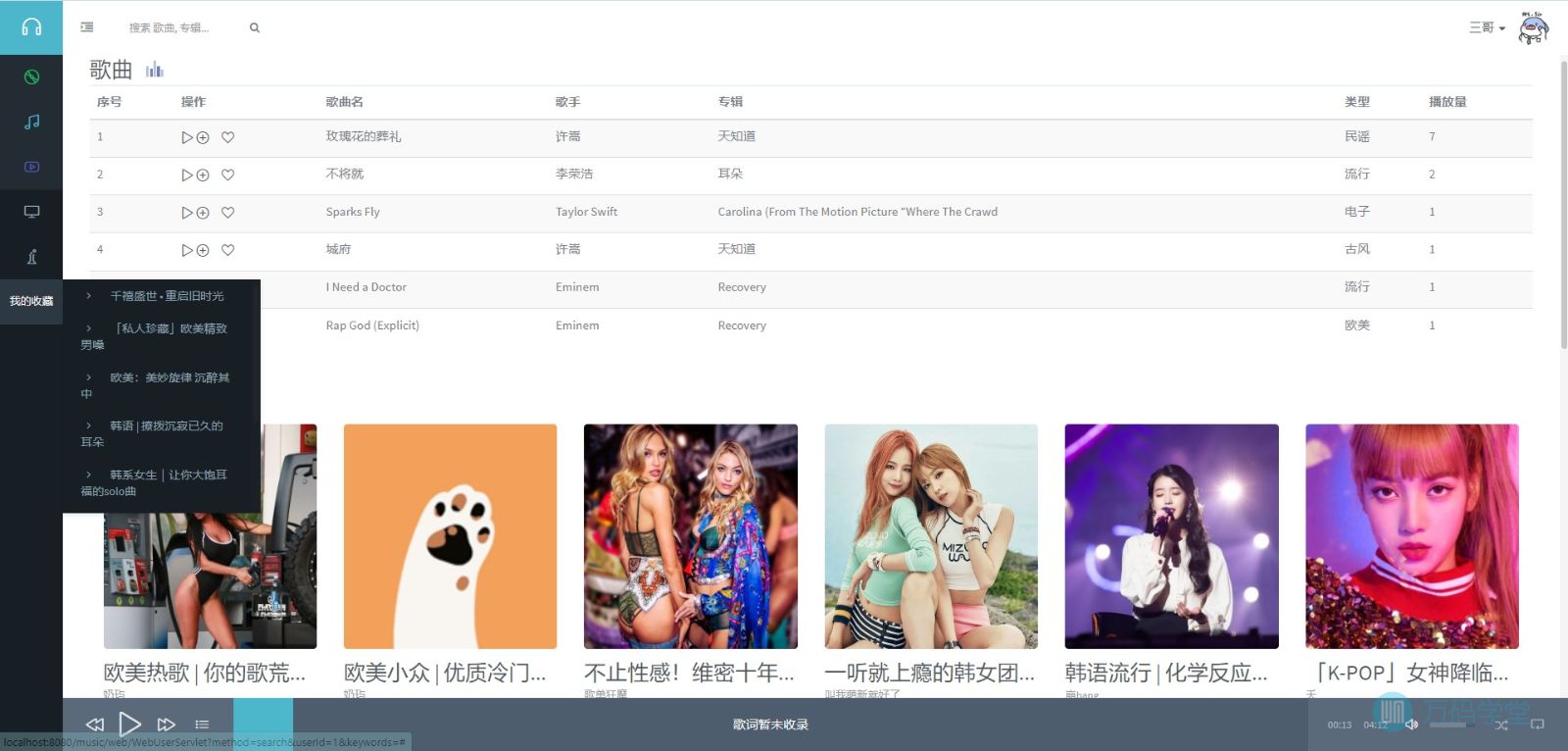
Task: Mute the player volume icon
Action: click(x=1411, y=725)
